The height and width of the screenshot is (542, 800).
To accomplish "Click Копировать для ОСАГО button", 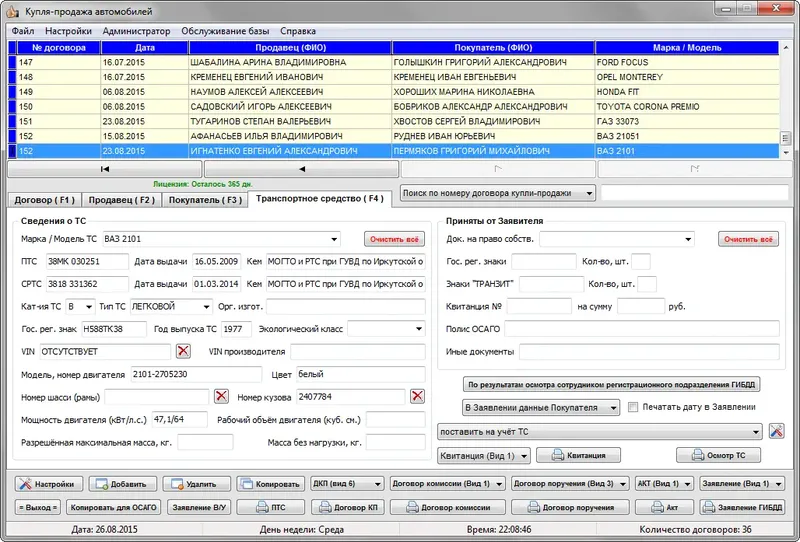I will click(x=114, y=507).
